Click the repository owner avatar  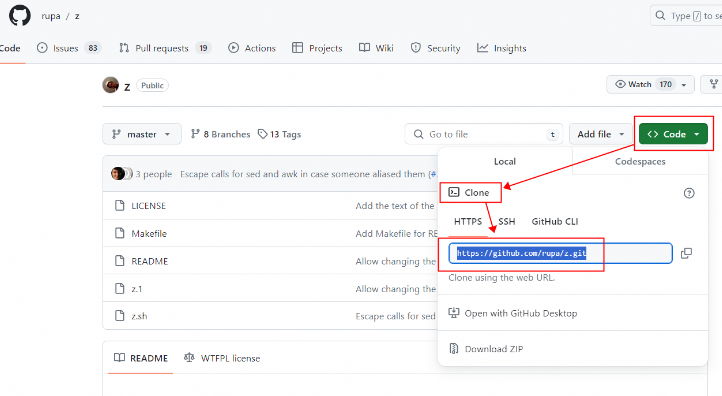(111, 85)
